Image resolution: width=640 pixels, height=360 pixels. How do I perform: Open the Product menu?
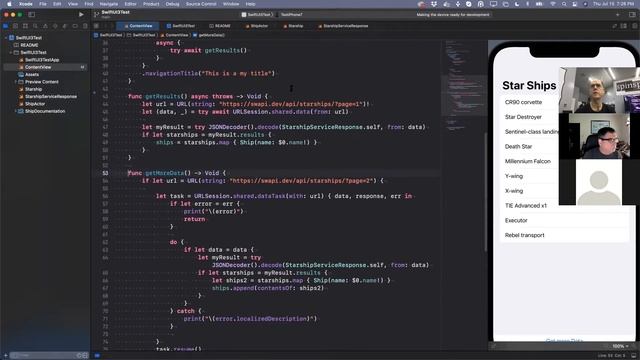pos(151,4)
